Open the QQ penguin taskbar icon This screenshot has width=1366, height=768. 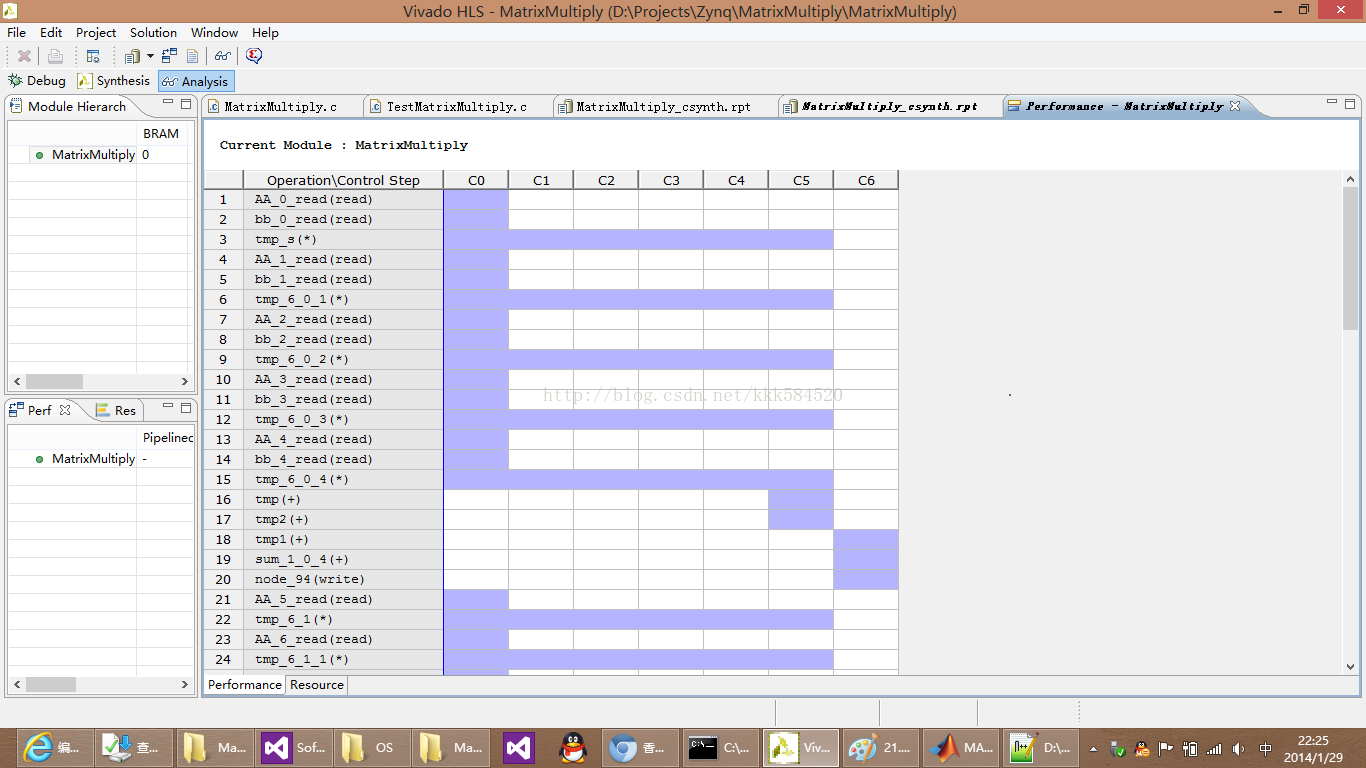[572, 747]
